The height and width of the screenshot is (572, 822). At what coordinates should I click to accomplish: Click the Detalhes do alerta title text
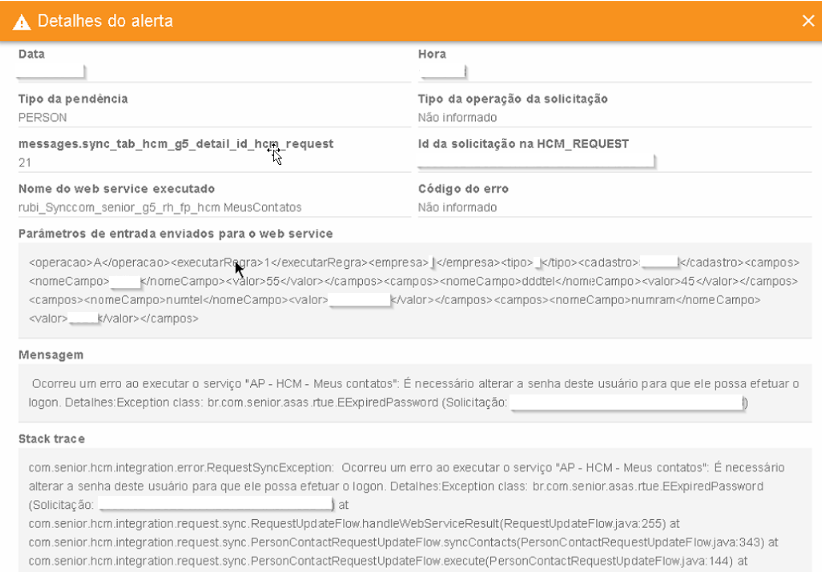[x=104, y=21]
